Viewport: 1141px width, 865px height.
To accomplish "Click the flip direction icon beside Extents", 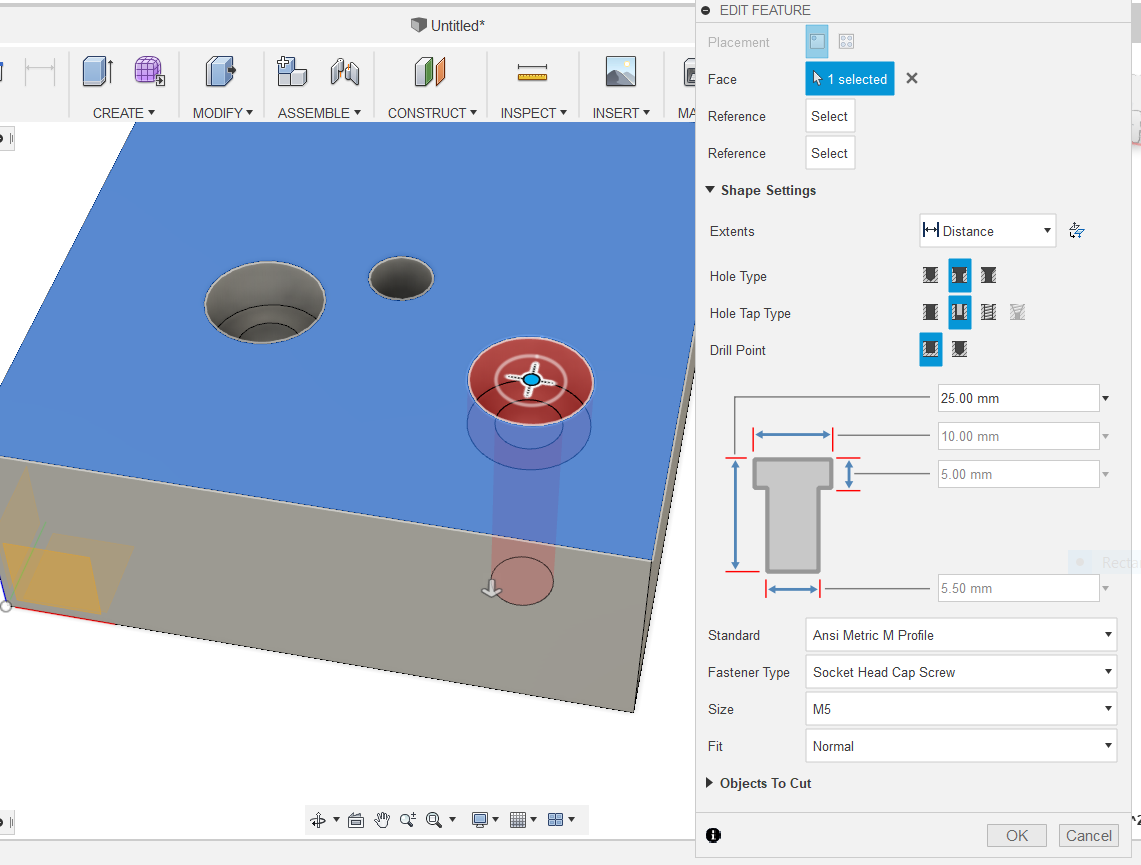I will pyautogui.click(x=1077, y=231).
